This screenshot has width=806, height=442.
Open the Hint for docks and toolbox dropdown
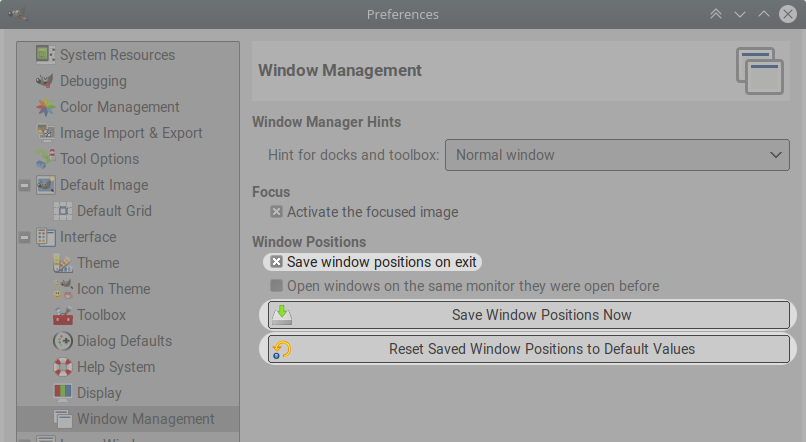(617, 155)
